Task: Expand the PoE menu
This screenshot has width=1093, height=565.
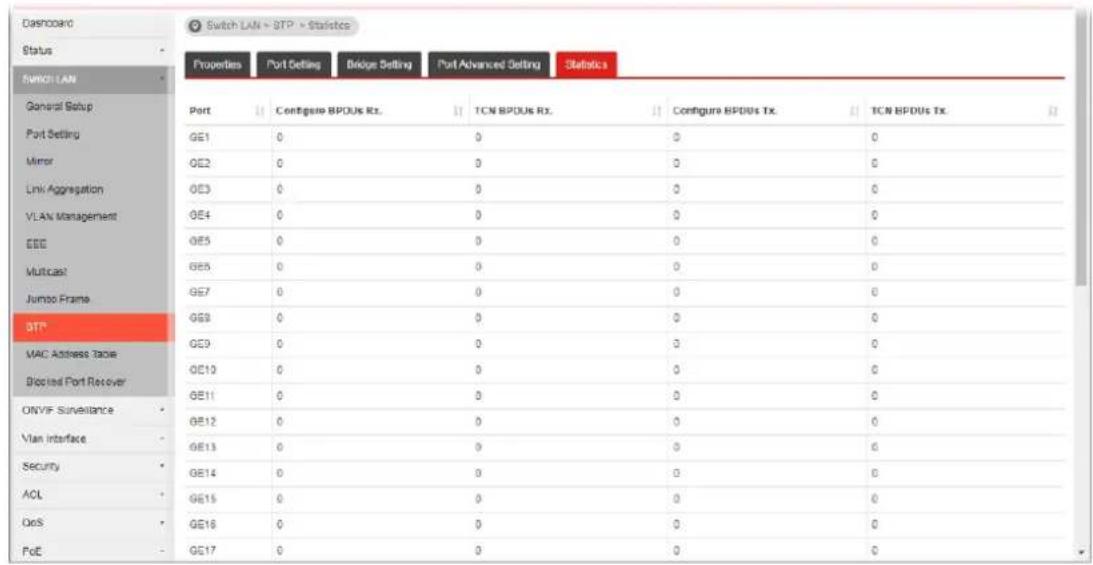Action: (x=162, y=550)
